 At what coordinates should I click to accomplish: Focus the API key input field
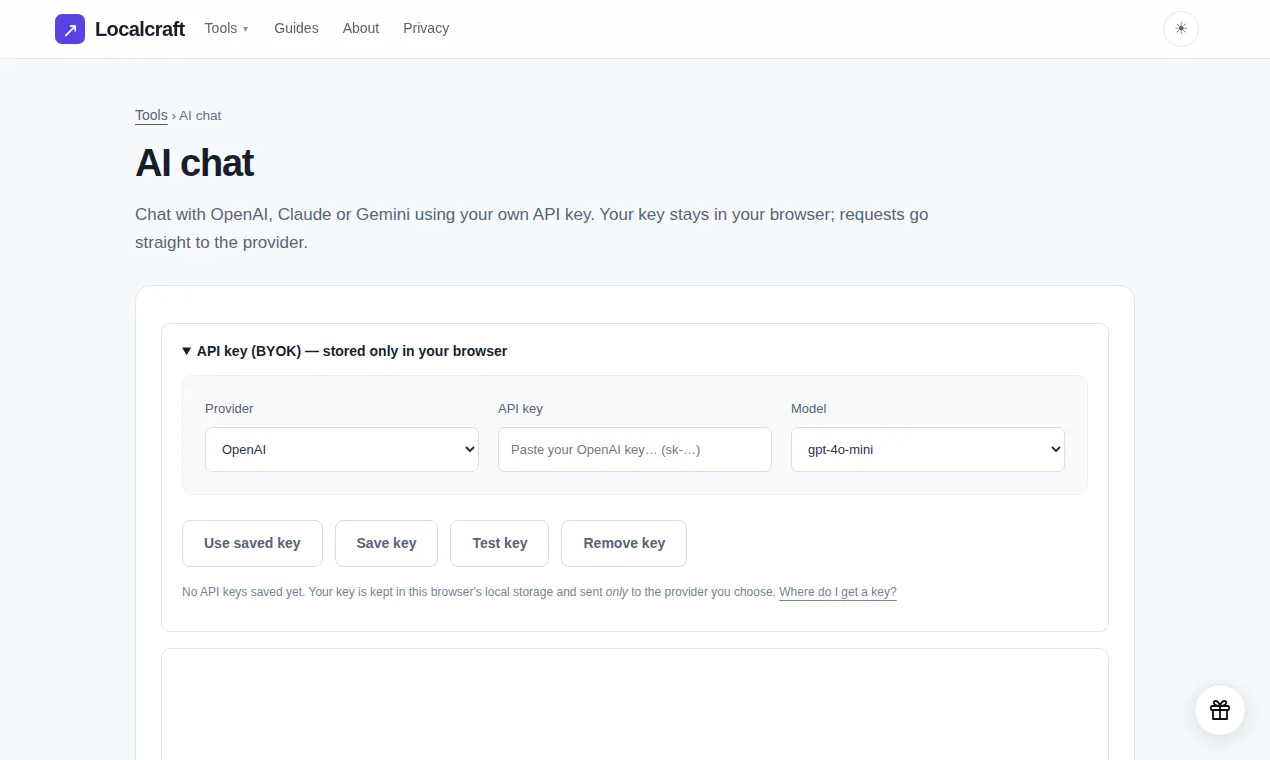pyautogui.click(x=635, y=450)
